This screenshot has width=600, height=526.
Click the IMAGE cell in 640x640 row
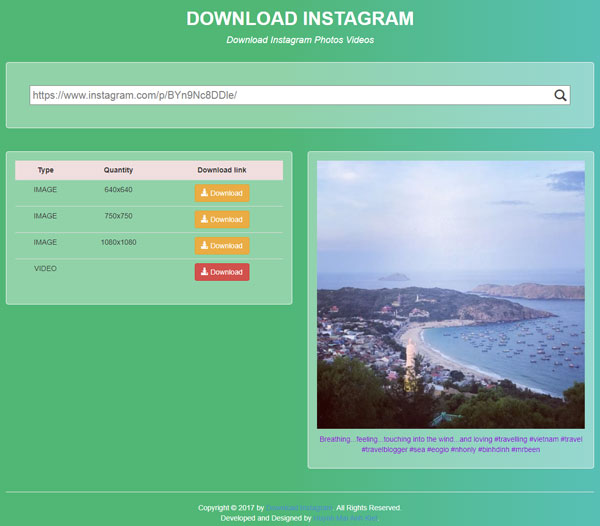click(x=45, y=189)
